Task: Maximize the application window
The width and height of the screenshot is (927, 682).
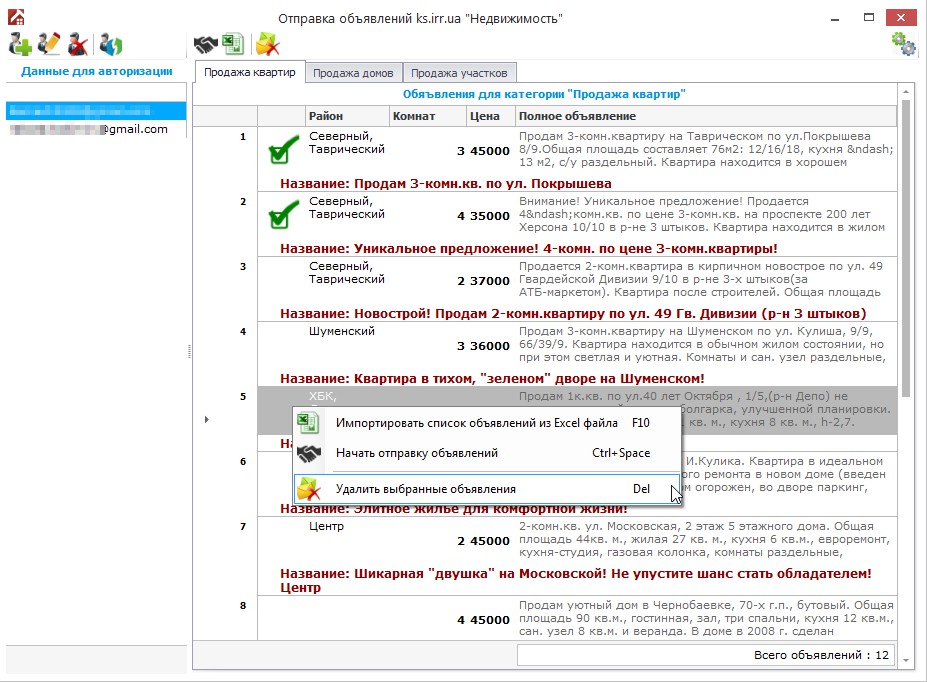Action: [x=868, y=18]
